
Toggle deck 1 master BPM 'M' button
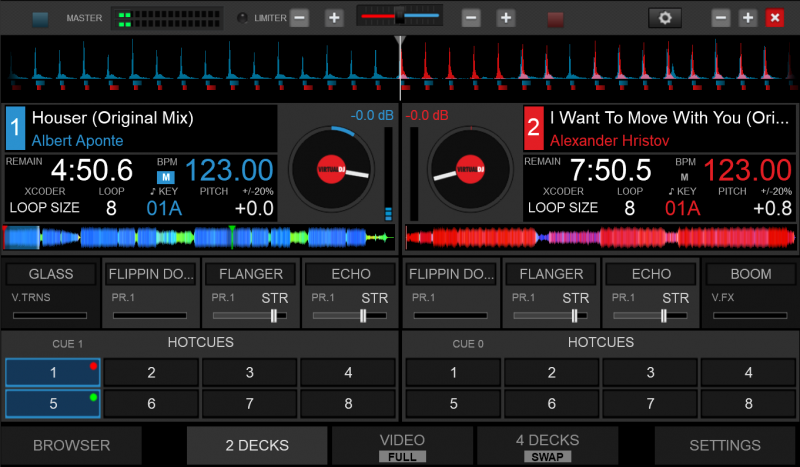[165, 177]
